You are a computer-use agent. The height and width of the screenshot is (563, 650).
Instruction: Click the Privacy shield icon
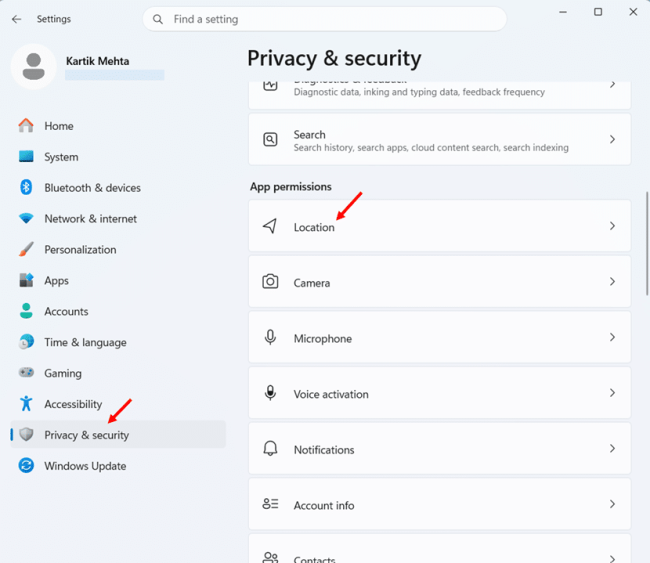[26, 434]
